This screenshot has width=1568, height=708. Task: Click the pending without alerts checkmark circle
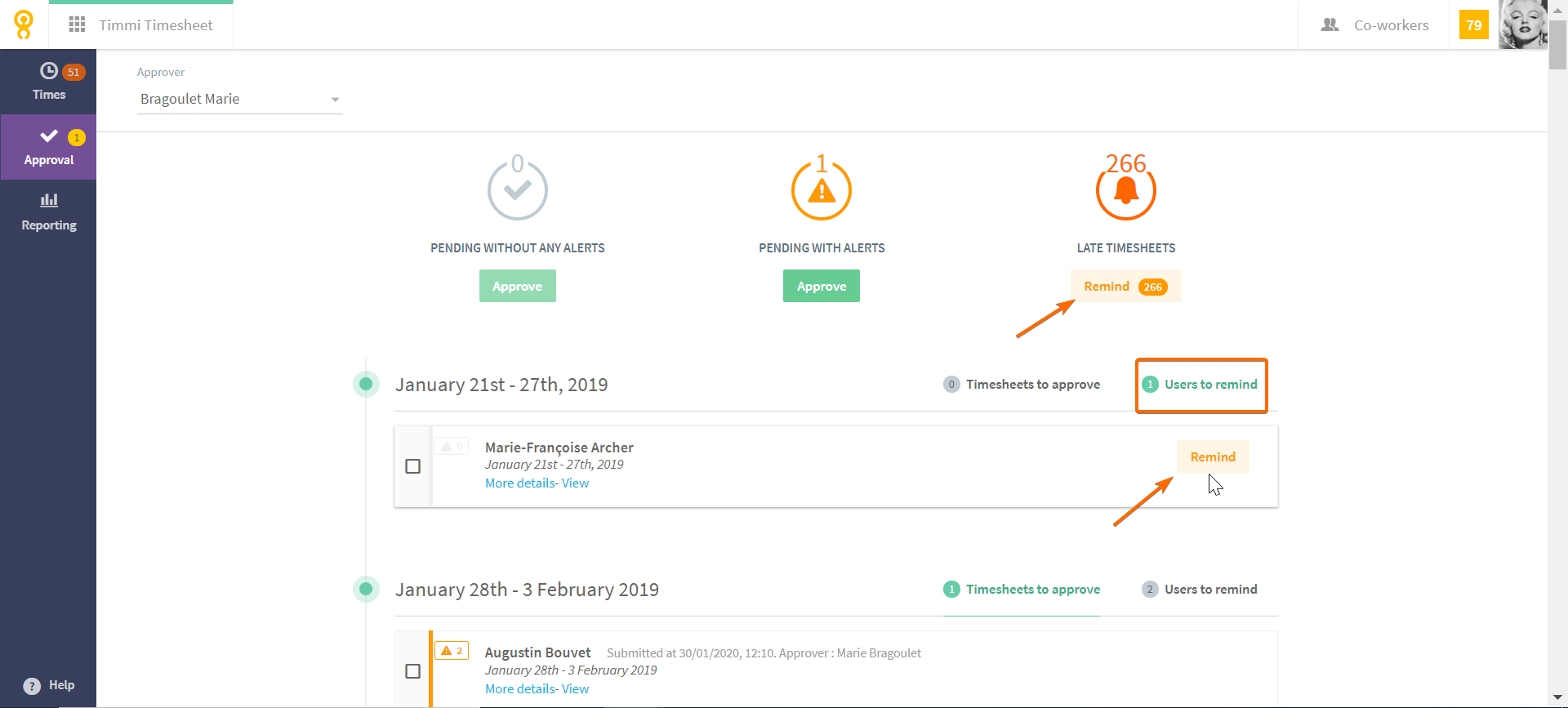click(518, 189)
